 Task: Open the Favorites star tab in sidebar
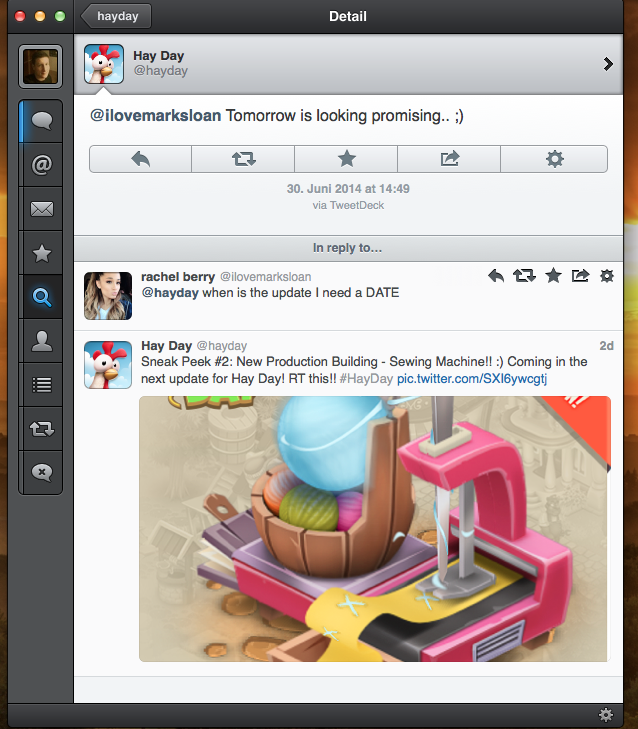tap(41, 253)
